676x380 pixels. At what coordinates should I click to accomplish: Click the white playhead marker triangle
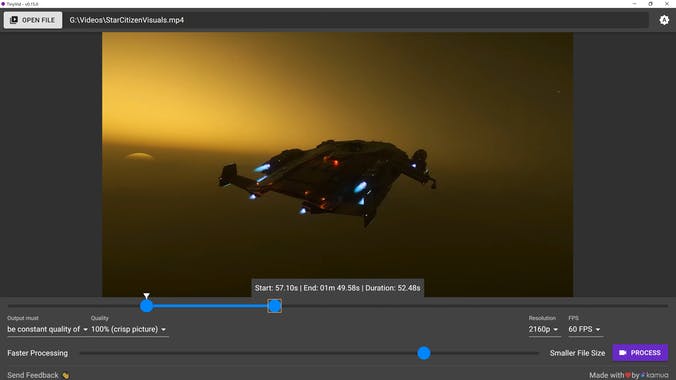(x=147, y=296)
